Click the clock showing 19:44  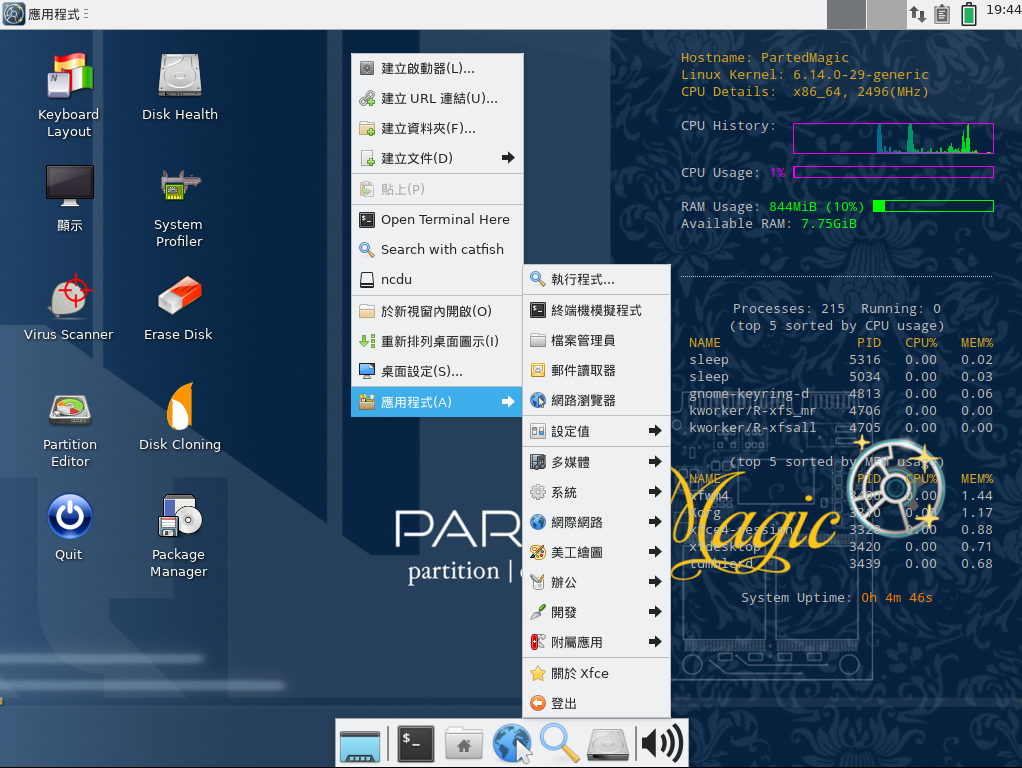[1003, 10]
